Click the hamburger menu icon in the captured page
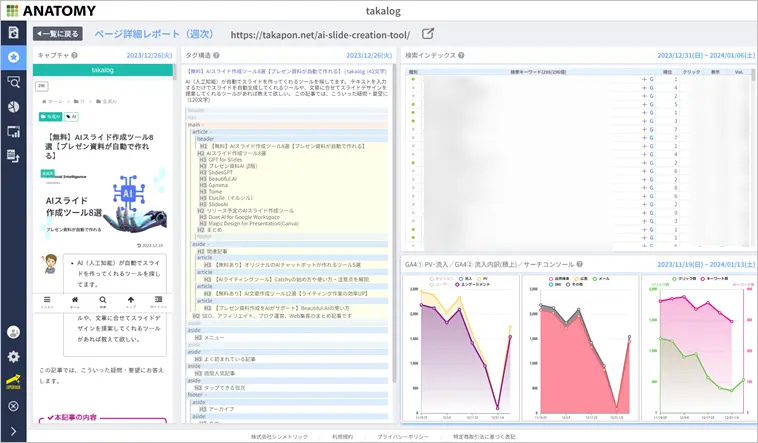 click(x=47, y=302)
